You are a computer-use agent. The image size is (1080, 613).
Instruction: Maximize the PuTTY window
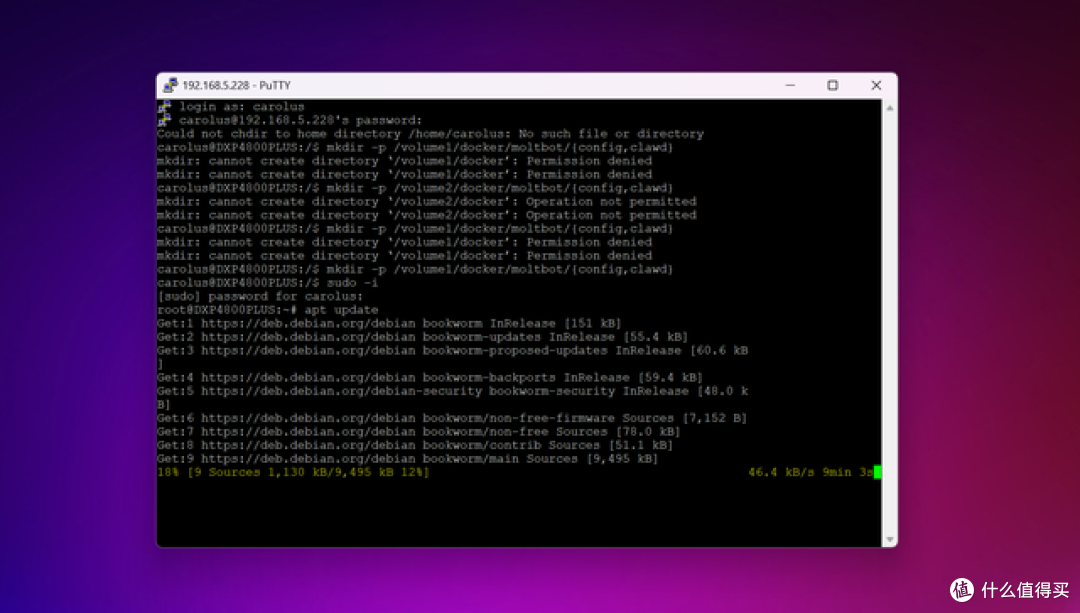click(833, 85)
